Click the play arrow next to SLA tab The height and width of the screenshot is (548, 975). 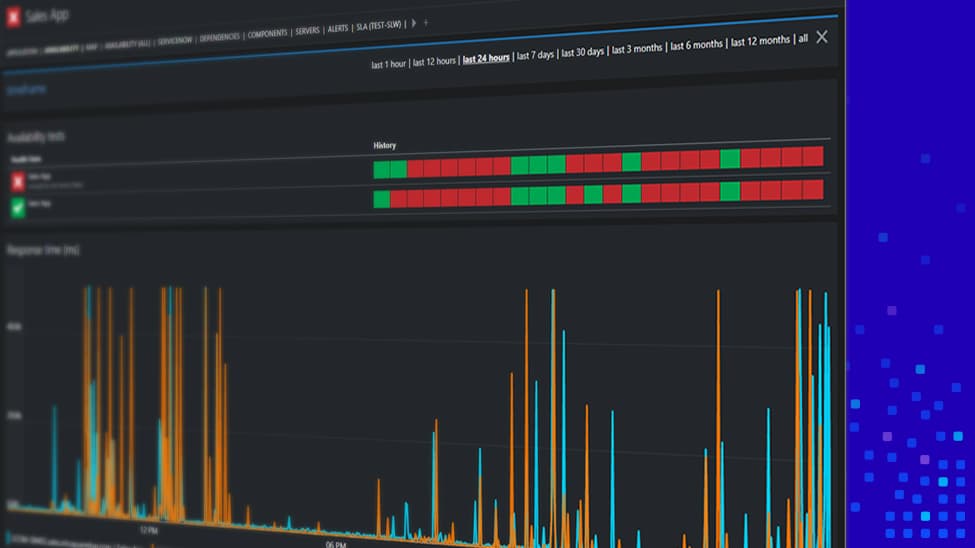(x=414, y=23)
